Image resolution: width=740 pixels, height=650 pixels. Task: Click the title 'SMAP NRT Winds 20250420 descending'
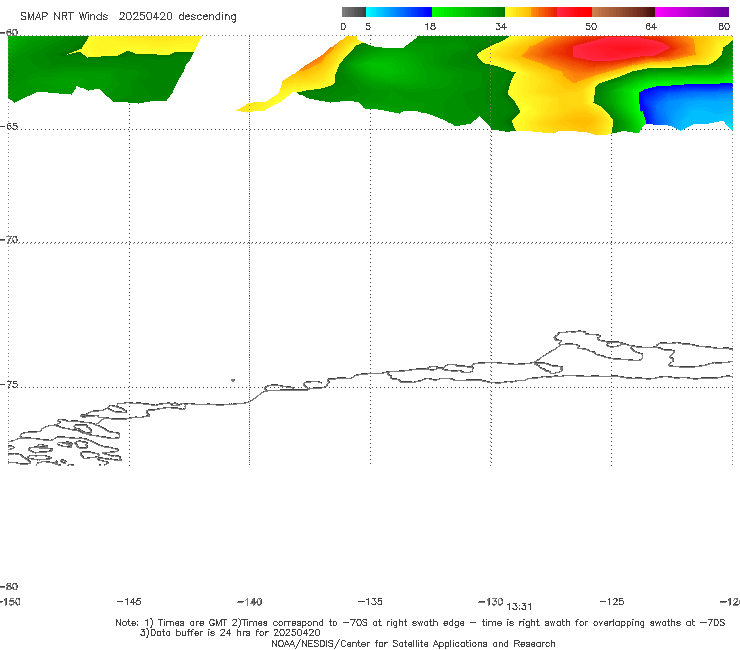pos(128,17)
